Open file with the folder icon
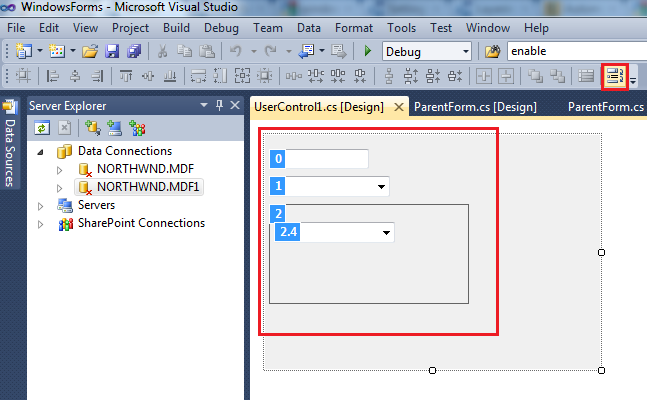Screen dimensions: 647x400 point(90,51)
